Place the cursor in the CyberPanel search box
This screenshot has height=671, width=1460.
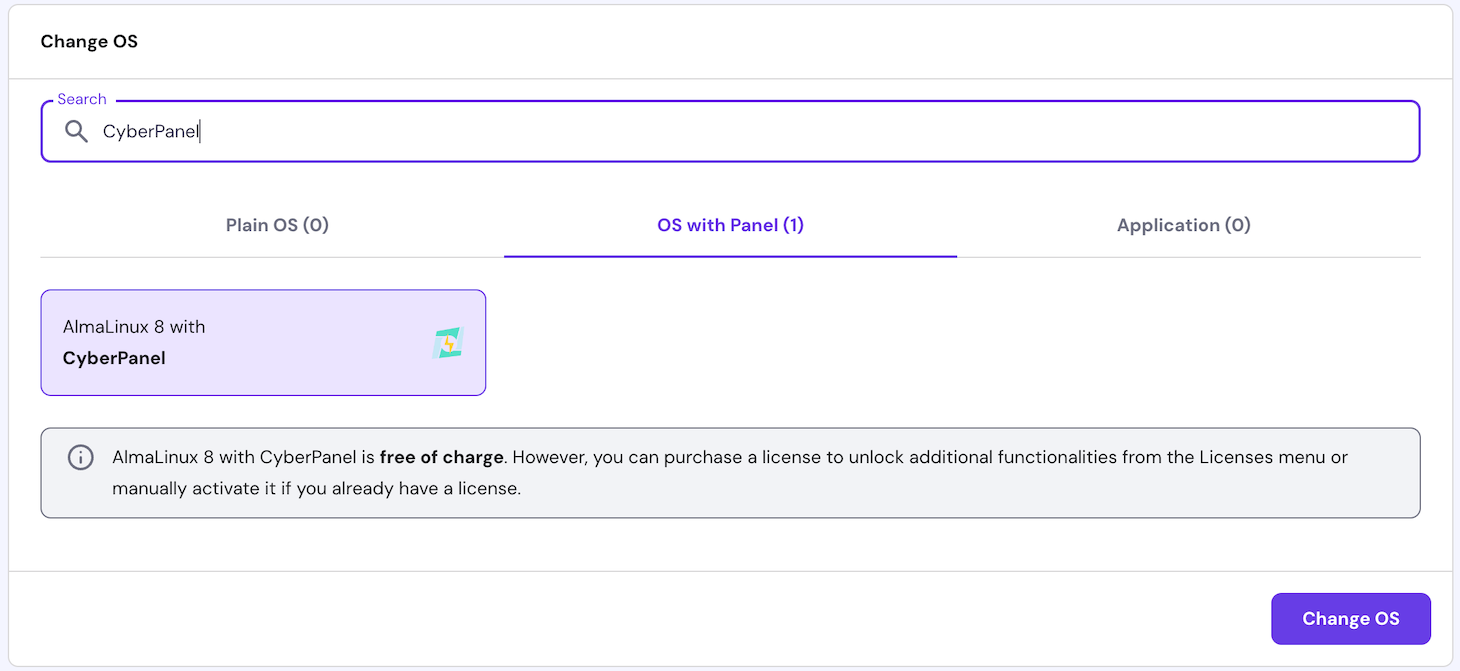400,131
